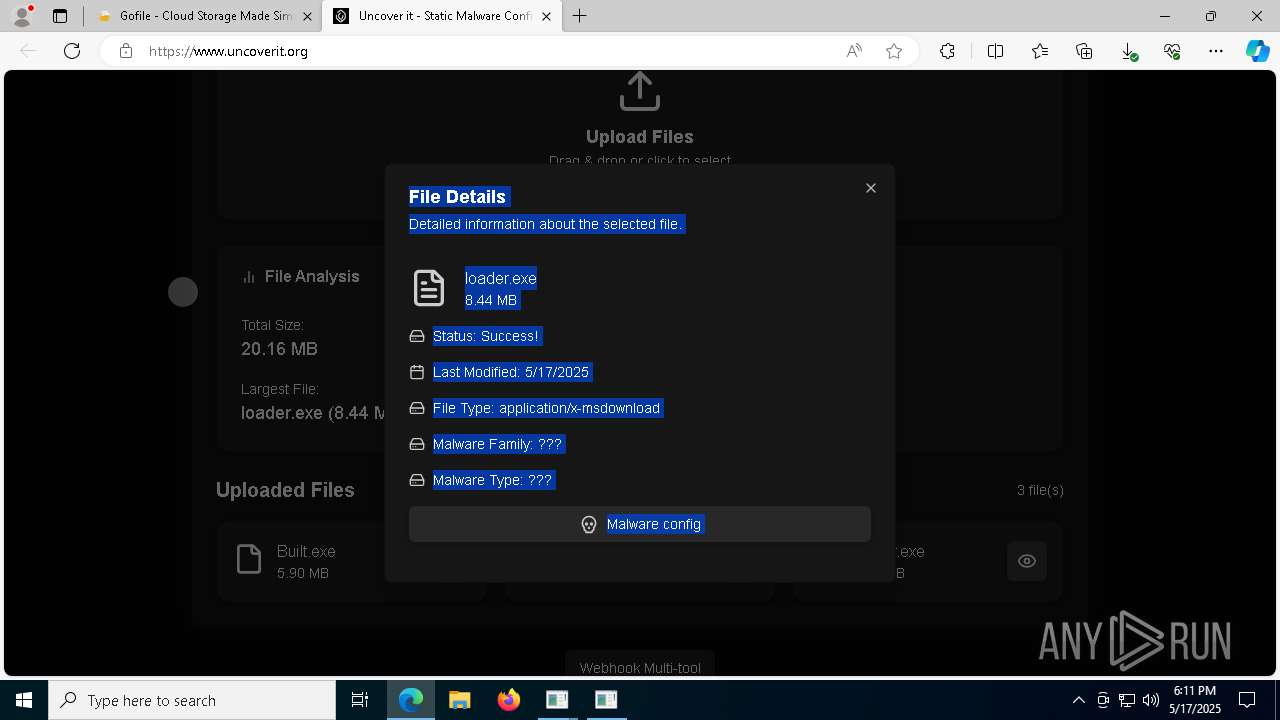This screenshot has width=1280, height=720.
Task: Add this page to favorites star
Action: tap(894, 51)
